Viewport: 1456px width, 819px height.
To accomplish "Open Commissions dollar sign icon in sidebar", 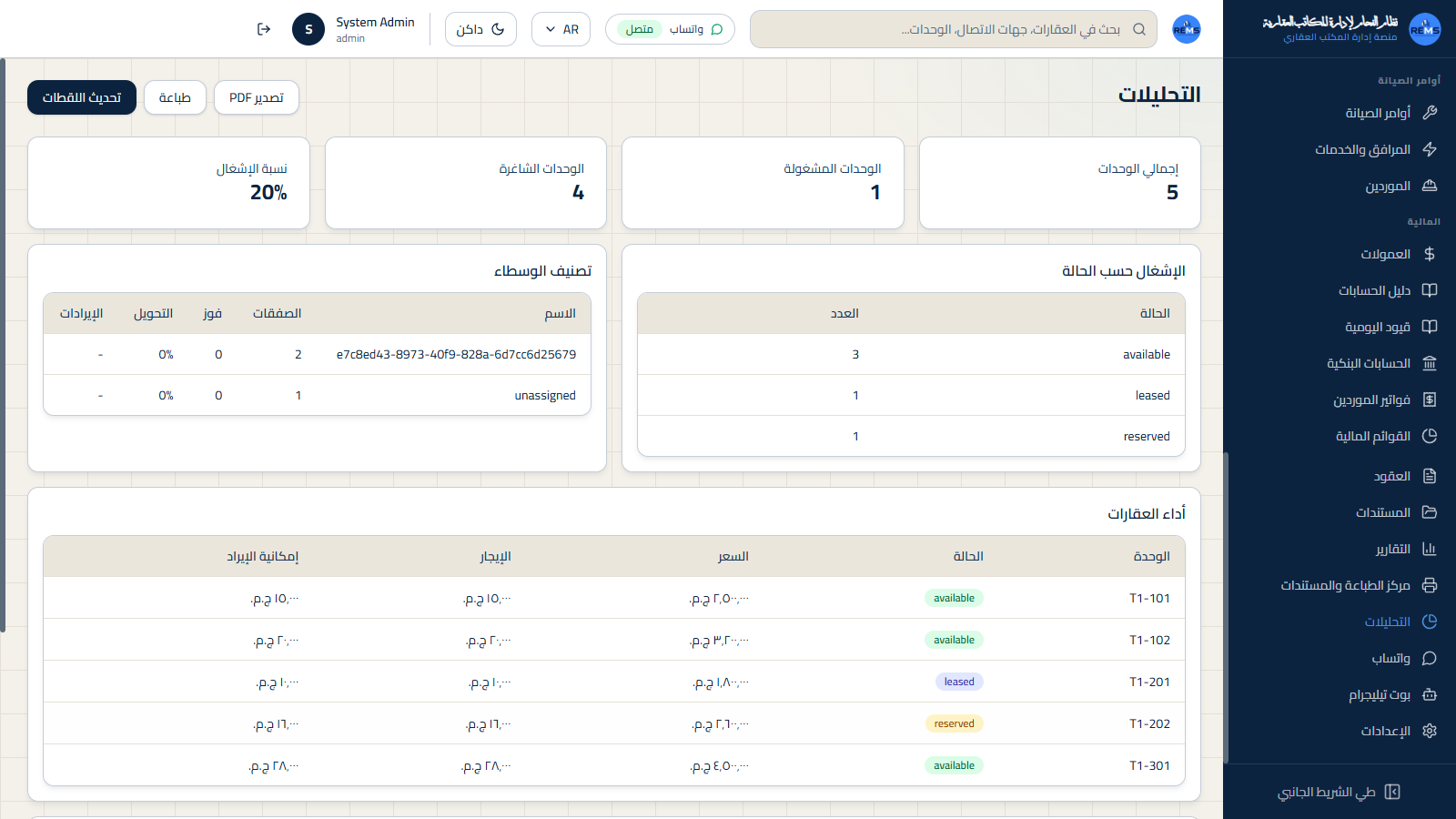I will (1430, 254).
